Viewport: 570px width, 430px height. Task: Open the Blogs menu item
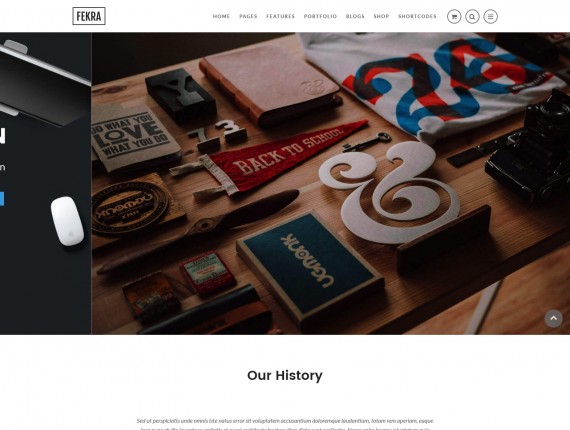355,16
